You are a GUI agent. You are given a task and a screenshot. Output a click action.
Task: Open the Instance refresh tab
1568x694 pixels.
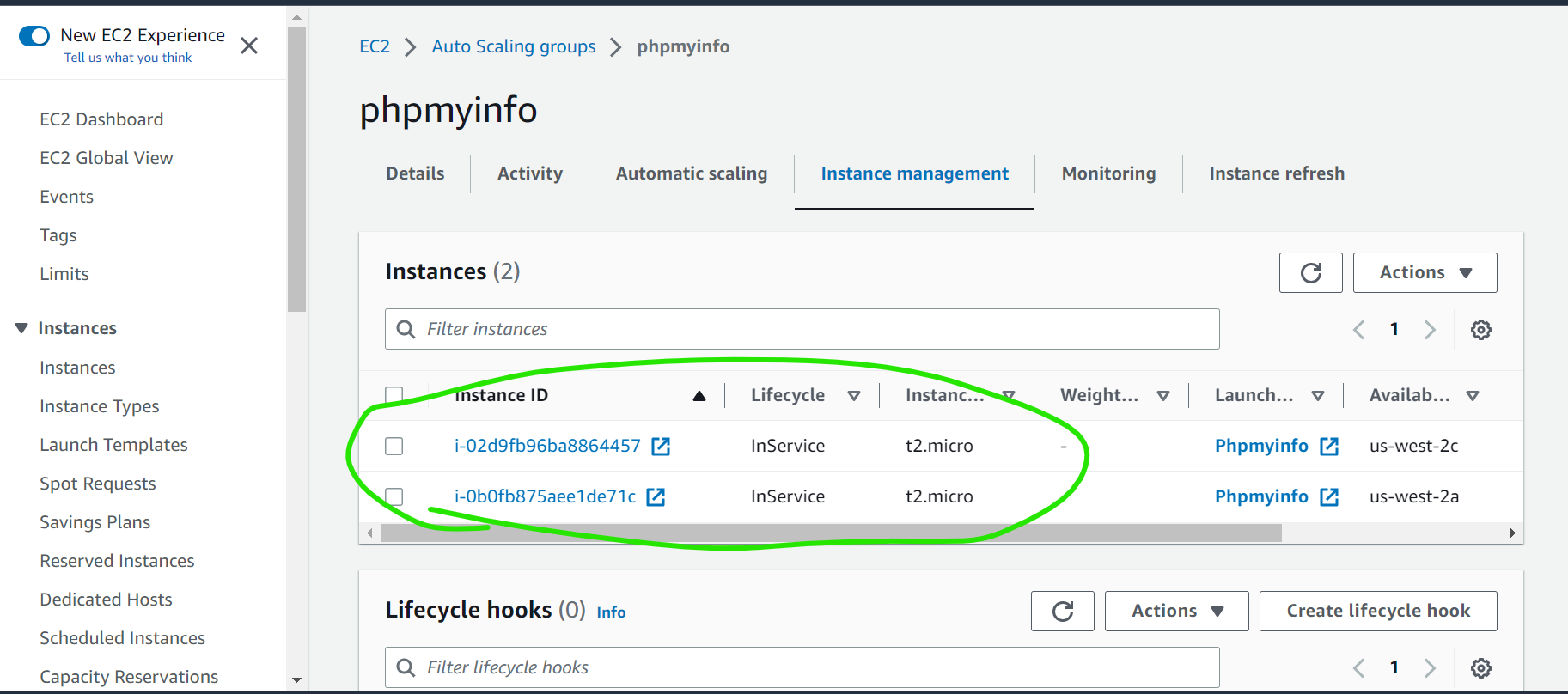pos(1277,173)
